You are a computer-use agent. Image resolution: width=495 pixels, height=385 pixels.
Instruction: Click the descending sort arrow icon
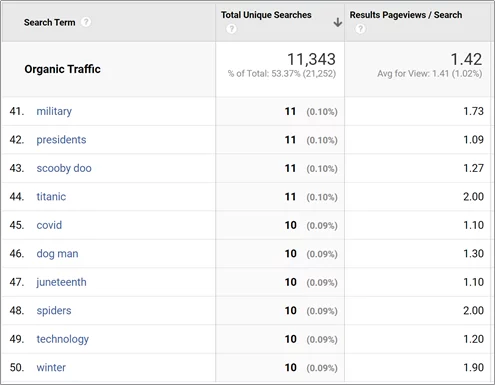(338, 23)
